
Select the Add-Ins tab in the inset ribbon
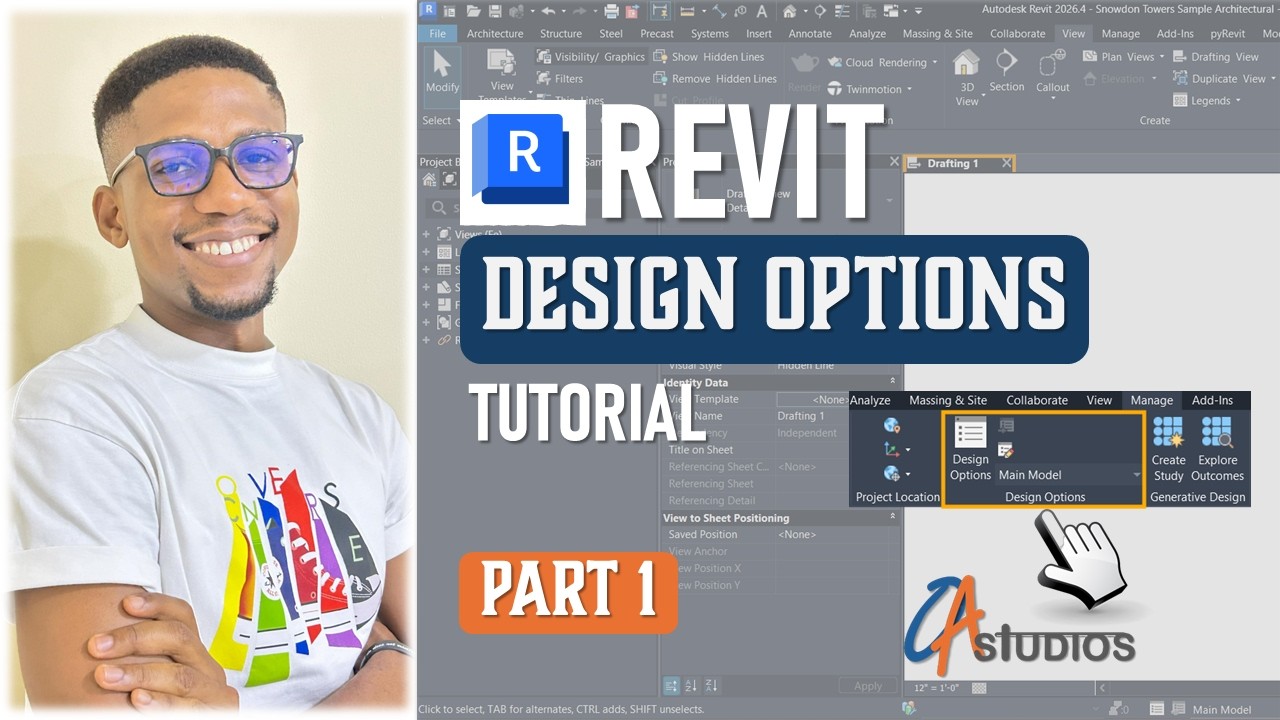1212,400
